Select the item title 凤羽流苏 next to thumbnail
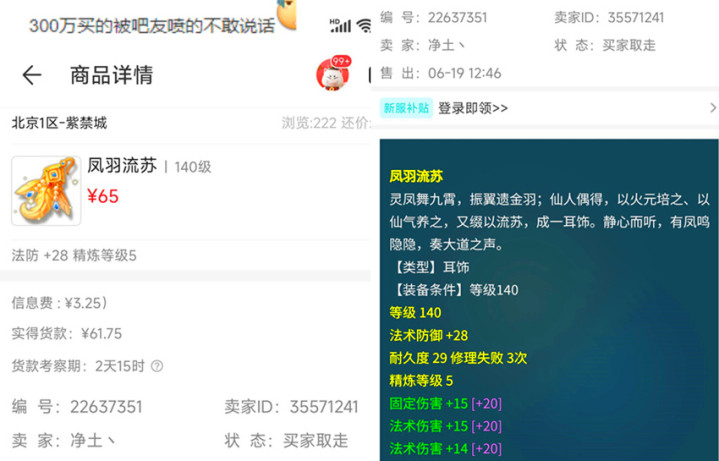 coord(122,166)
